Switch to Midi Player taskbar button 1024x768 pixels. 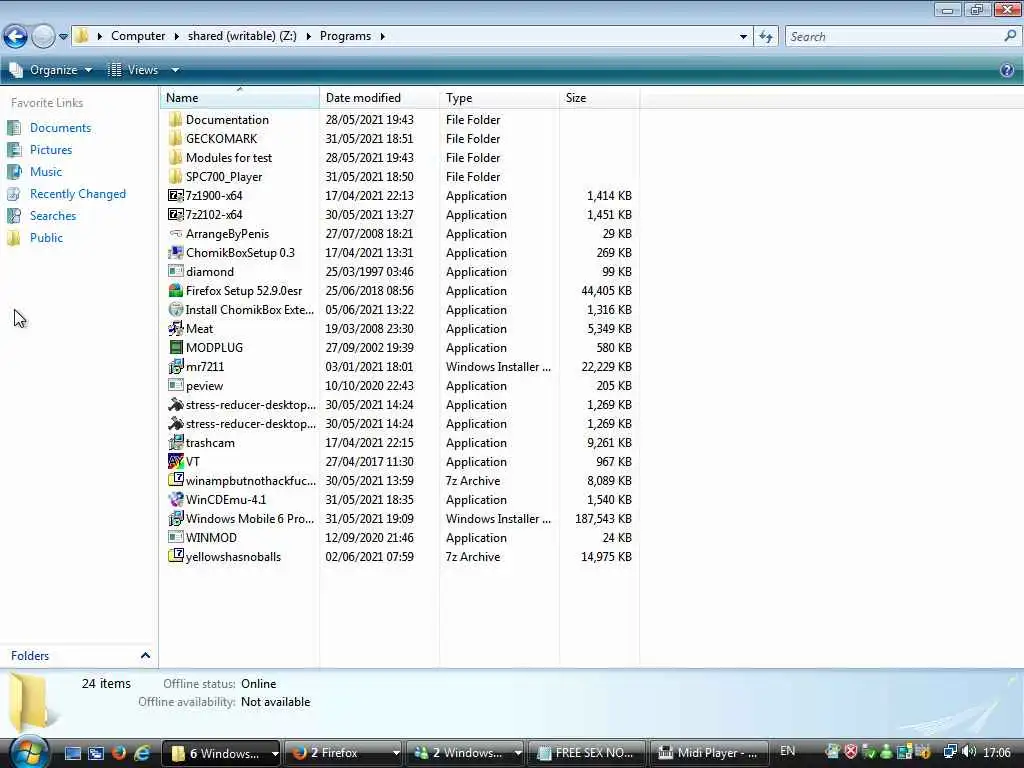[708, 753]
